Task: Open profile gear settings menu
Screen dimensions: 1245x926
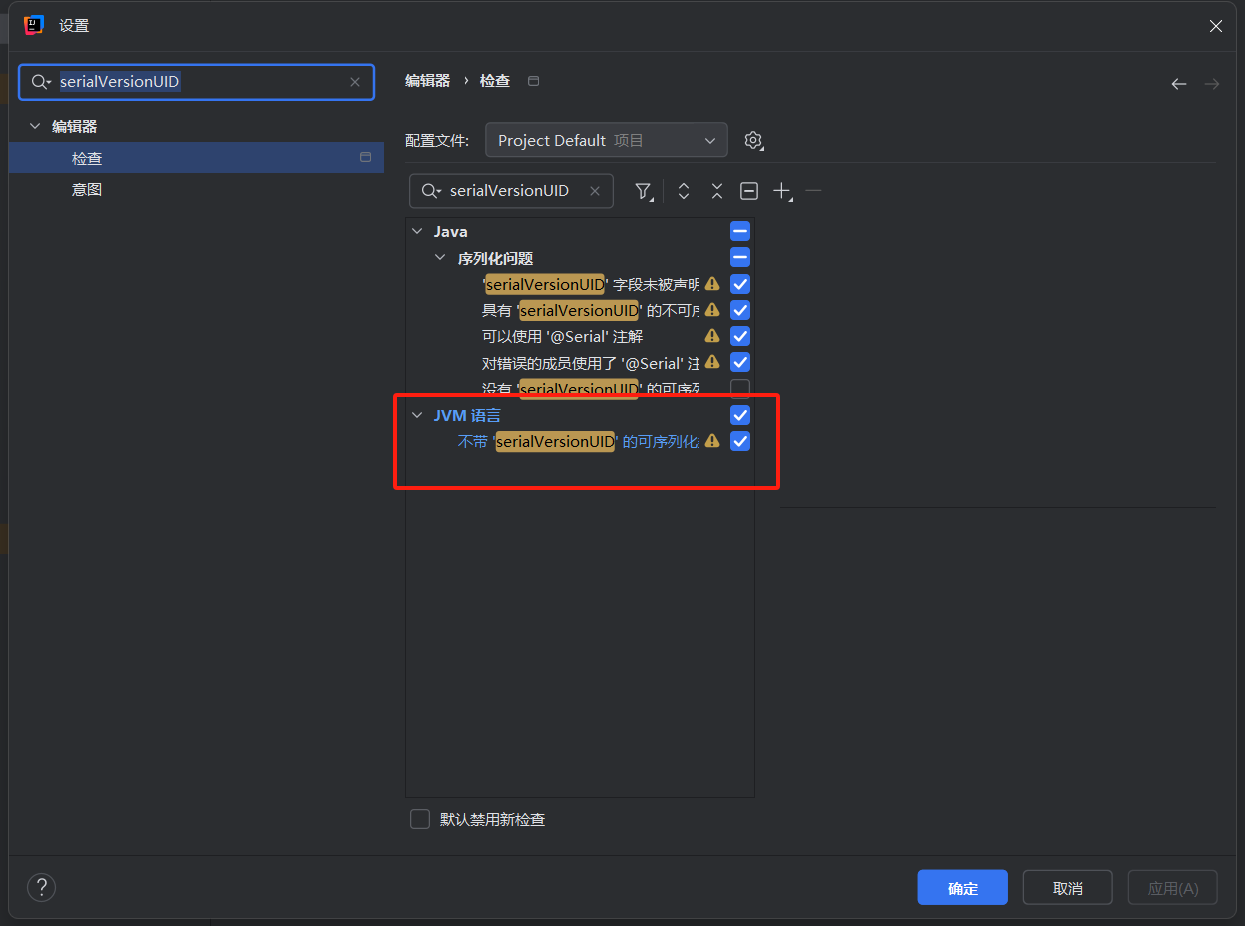Action: click(x=754, y=141)
